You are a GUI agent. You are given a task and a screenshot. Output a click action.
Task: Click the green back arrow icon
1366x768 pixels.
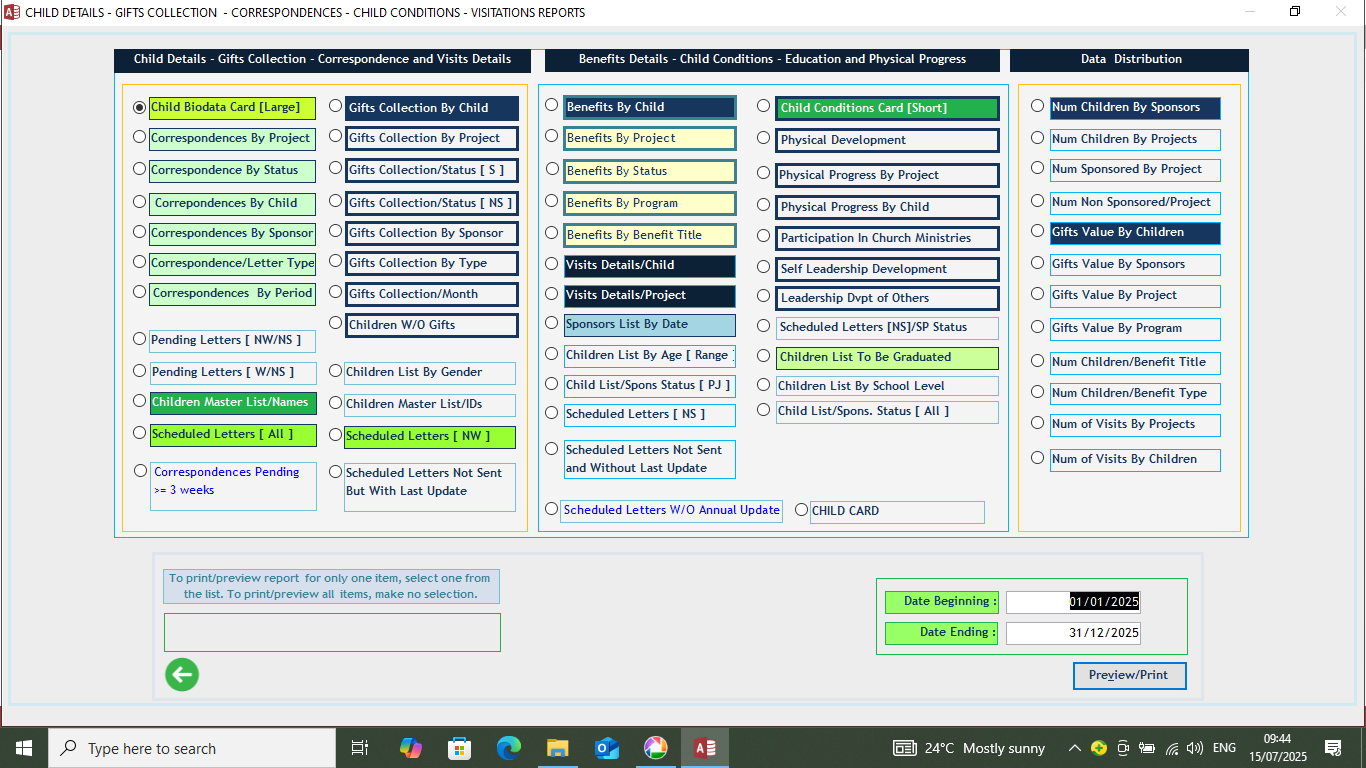(x=182, y=675)
